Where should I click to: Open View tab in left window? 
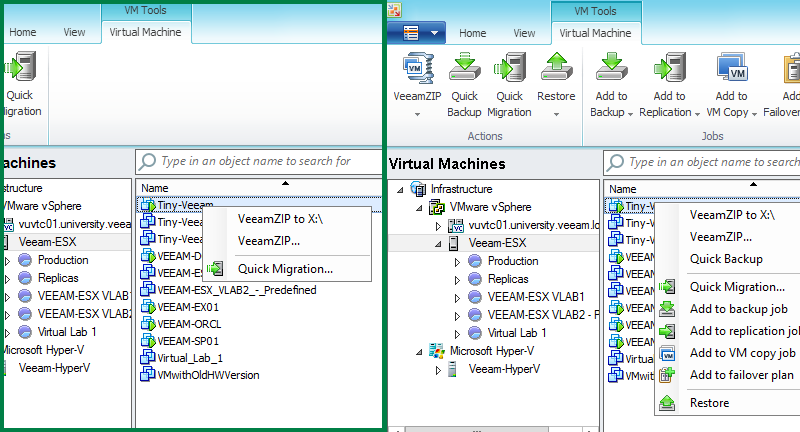[74, 32]
